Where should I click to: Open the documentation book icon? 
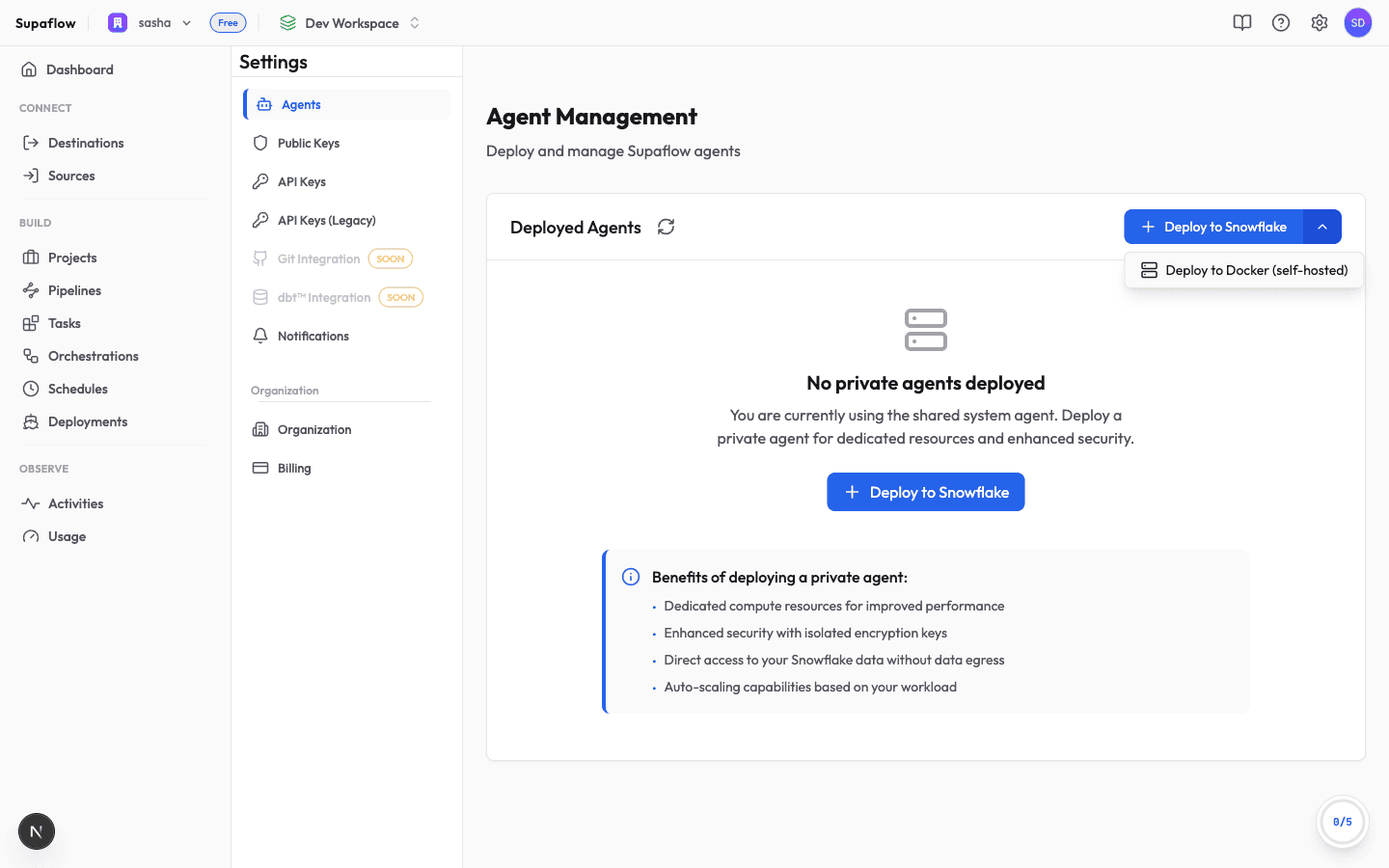[1242, 22]
